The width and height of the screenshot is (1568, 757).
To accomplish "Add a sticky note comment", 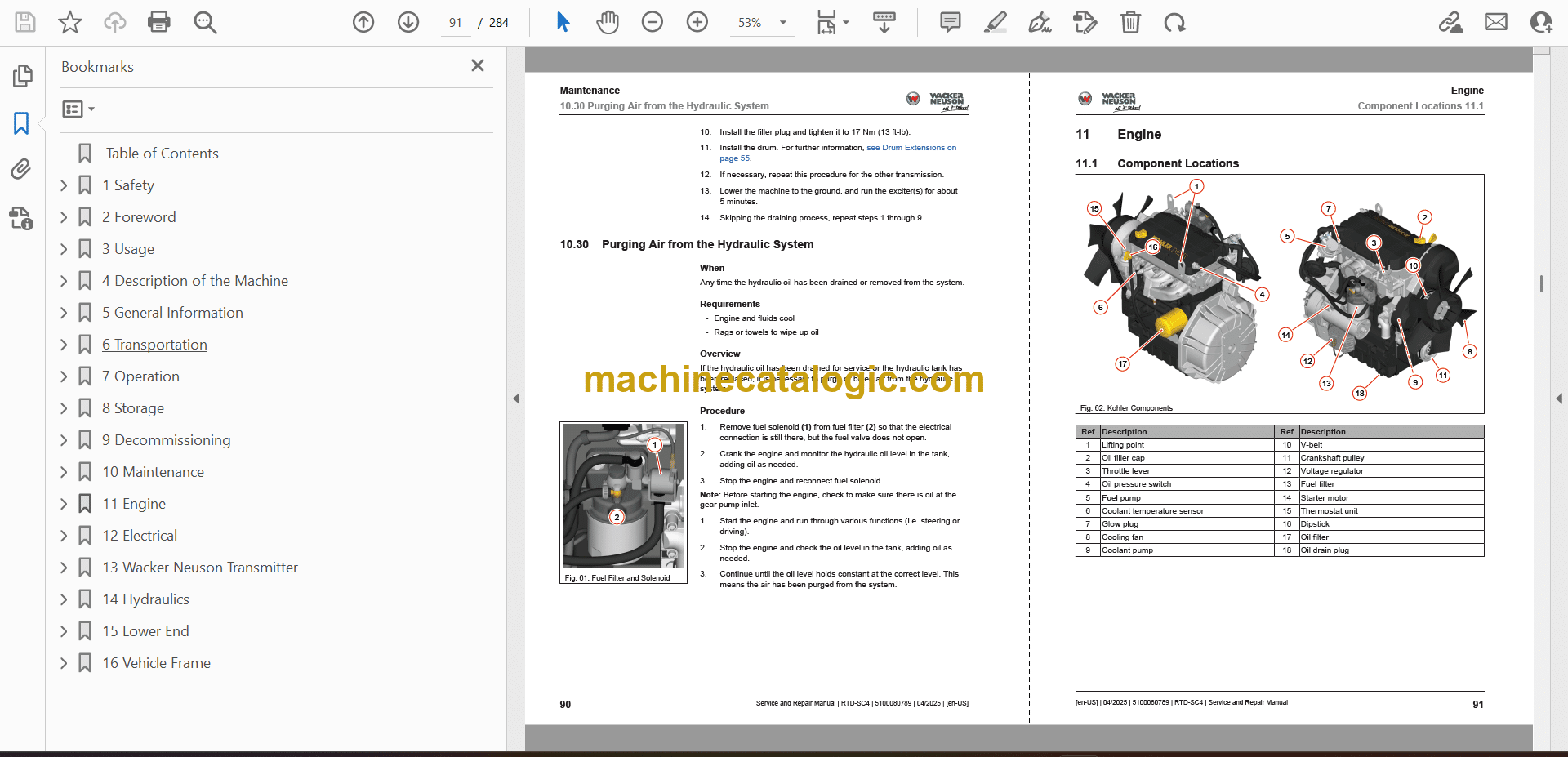I will (x=950, y=22).
